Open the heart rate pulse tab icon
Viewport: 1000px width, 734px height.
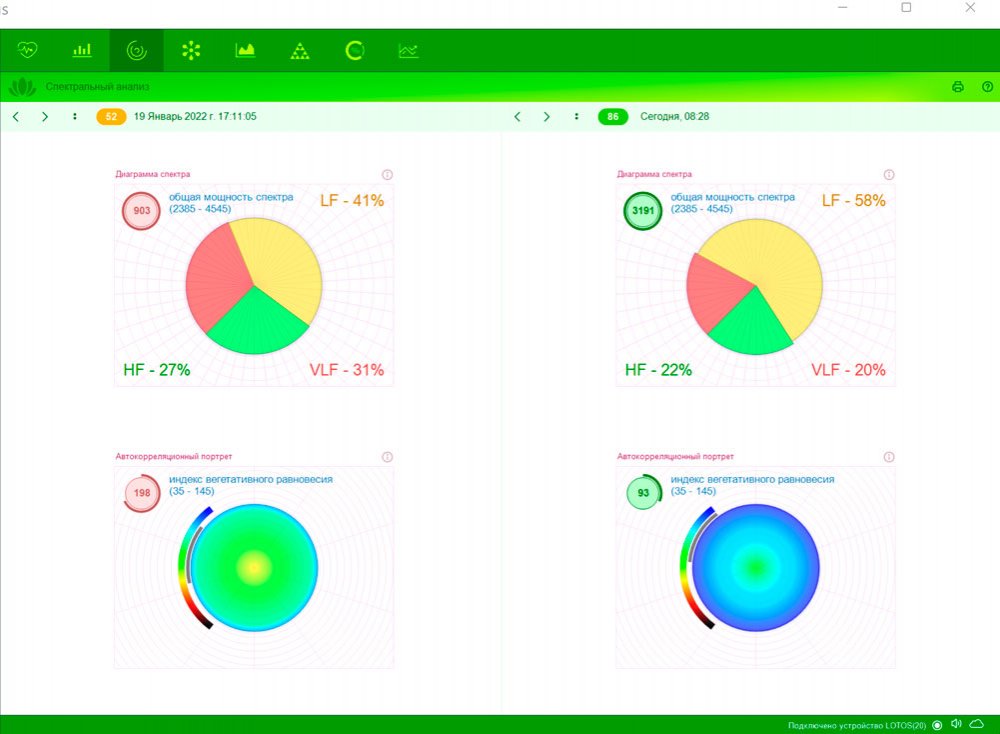[27, 50]
